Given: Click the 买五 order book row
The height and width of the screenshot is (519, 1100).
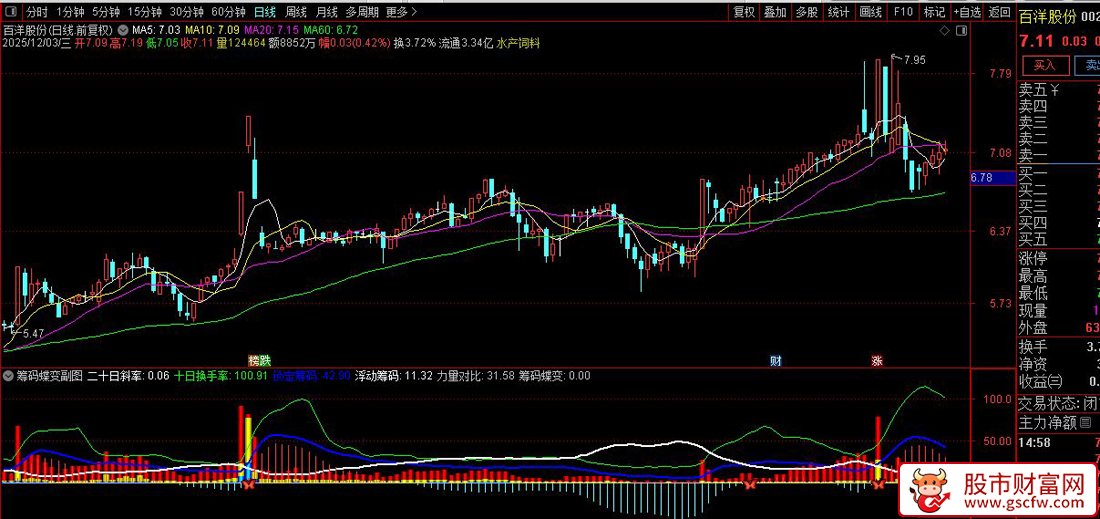Looking at the screenshot, I should [1059, 240].
